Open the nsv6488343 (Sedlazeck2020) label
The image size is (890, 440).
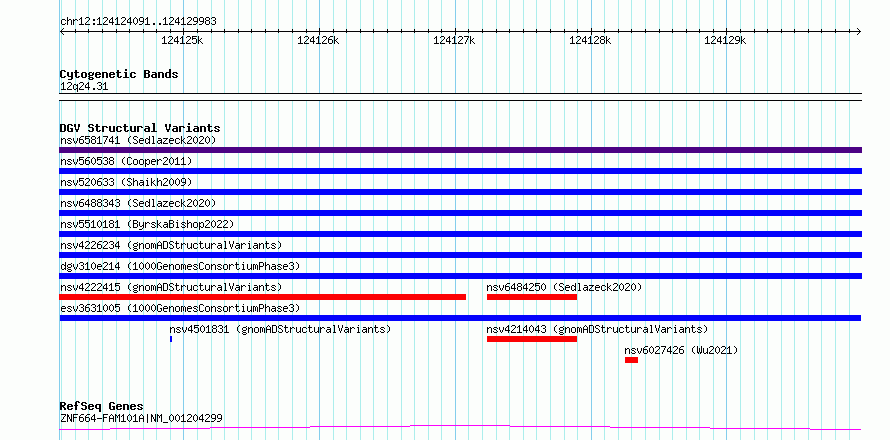(x=138, y=203)
